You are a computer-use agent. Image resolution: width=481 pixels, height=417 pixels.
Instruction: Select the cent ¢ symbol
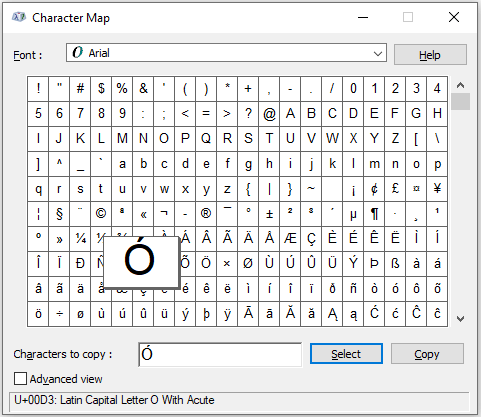click(x=374, y=189)
